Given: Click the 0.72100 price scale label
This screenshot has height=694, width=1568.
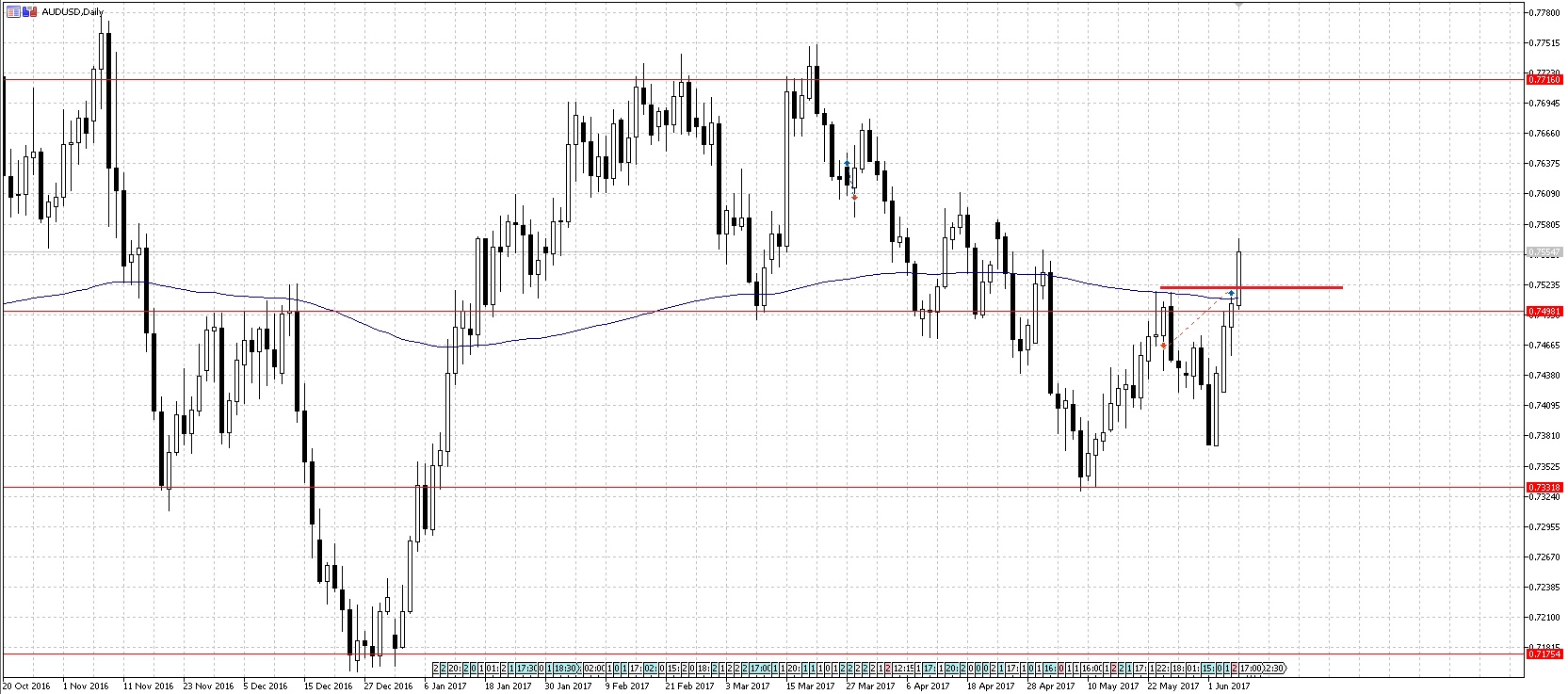Looking at the screenshot, I should coord(1544,618).
